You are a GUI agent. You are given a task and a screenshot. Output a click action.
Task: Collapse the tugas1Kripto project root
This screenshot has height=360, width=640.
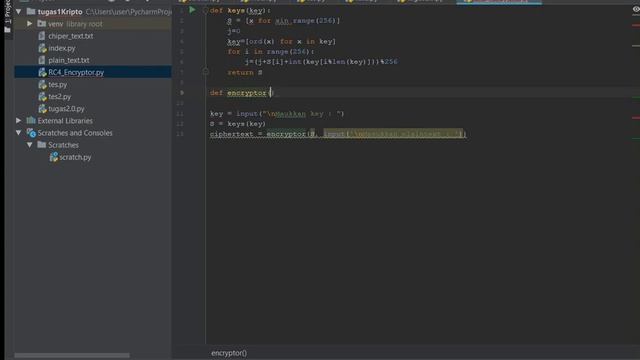tap(19, 12)
